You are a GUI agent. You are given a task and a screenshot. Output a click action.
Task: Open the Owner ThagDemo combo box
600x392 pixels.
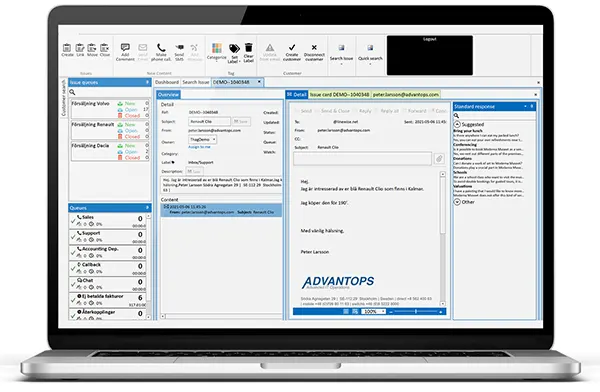pos(202,140)
